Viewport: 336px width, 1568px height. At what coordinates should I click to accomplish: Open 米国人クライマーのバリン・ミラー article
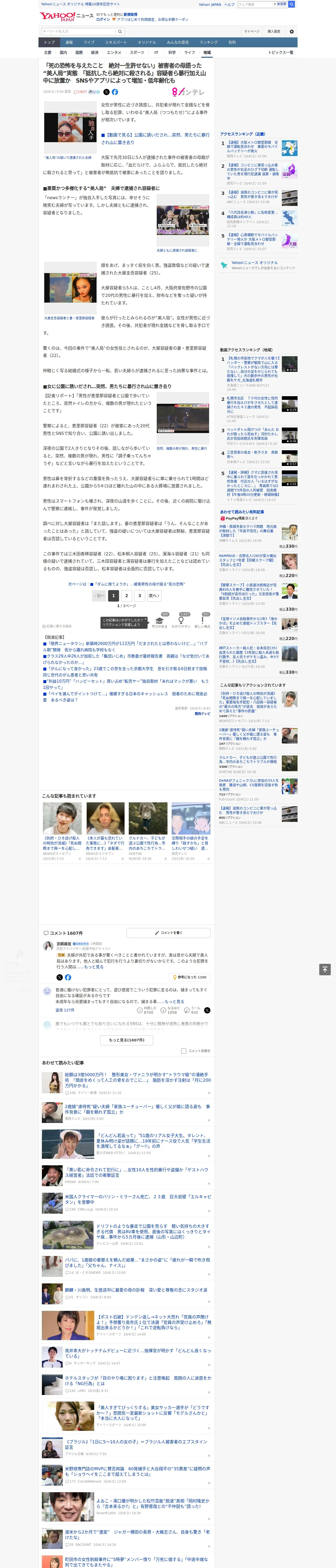pos(138,1199)
